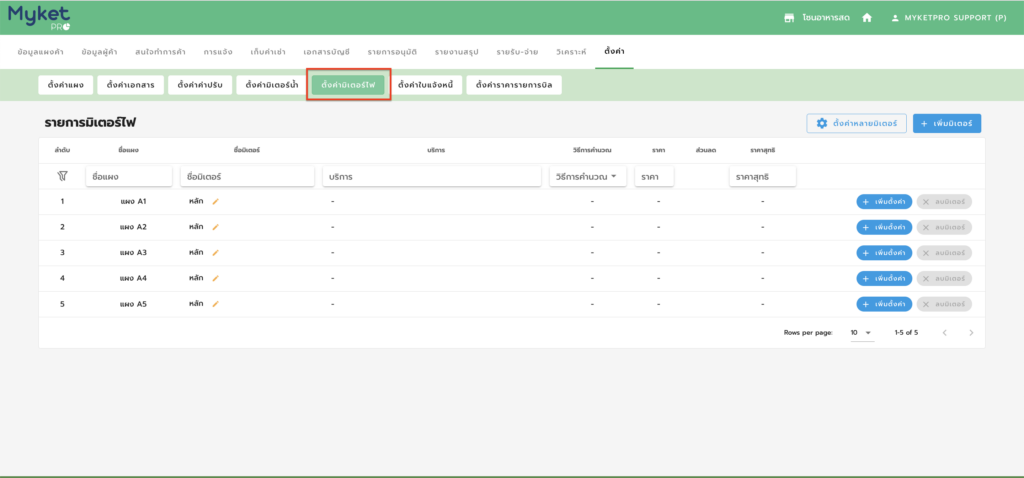Go to previous page chevron

pyautogui.click(x=944, y=333)
